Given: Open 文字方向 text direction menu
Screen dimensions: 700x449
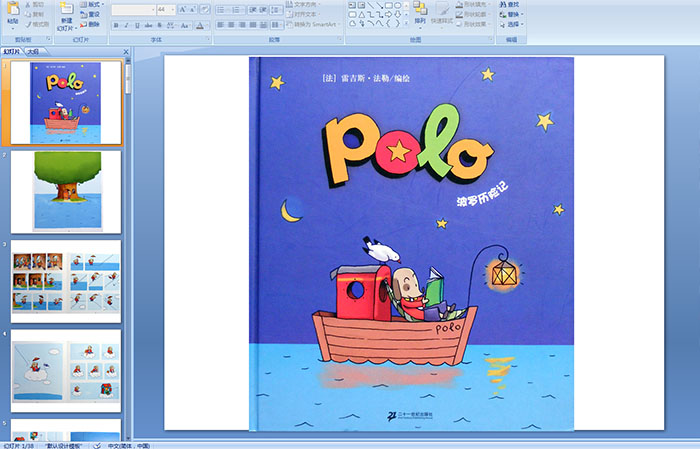Looking at the screenshot, I should [304, 4].
